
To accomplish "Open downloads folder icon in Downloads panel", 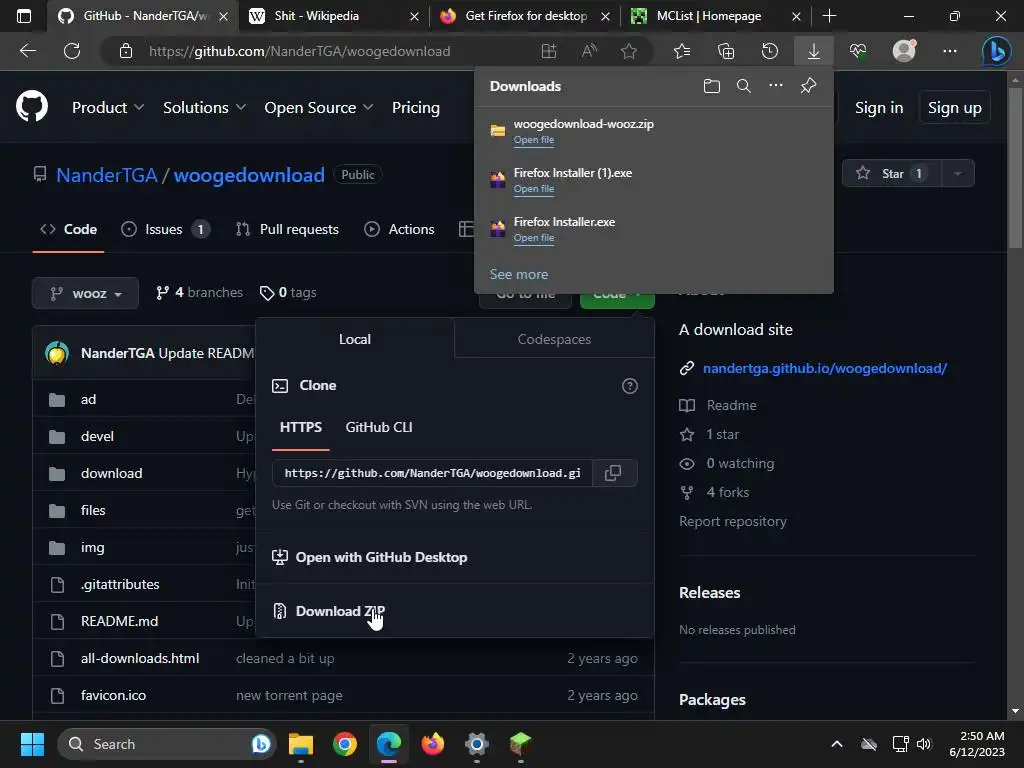I will click(x=712, y=86).
